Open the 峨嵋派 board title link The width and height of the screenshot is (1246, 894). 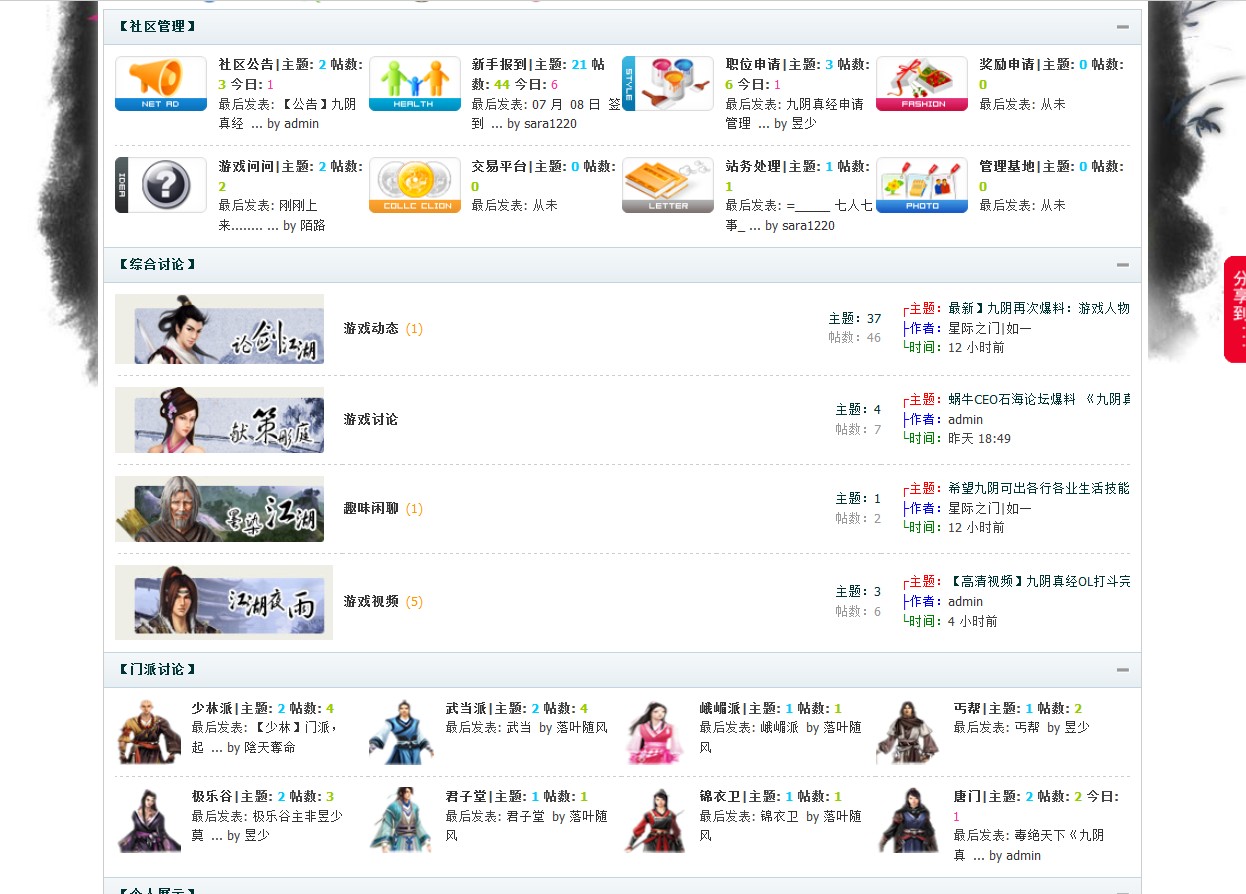pos(720,708)
